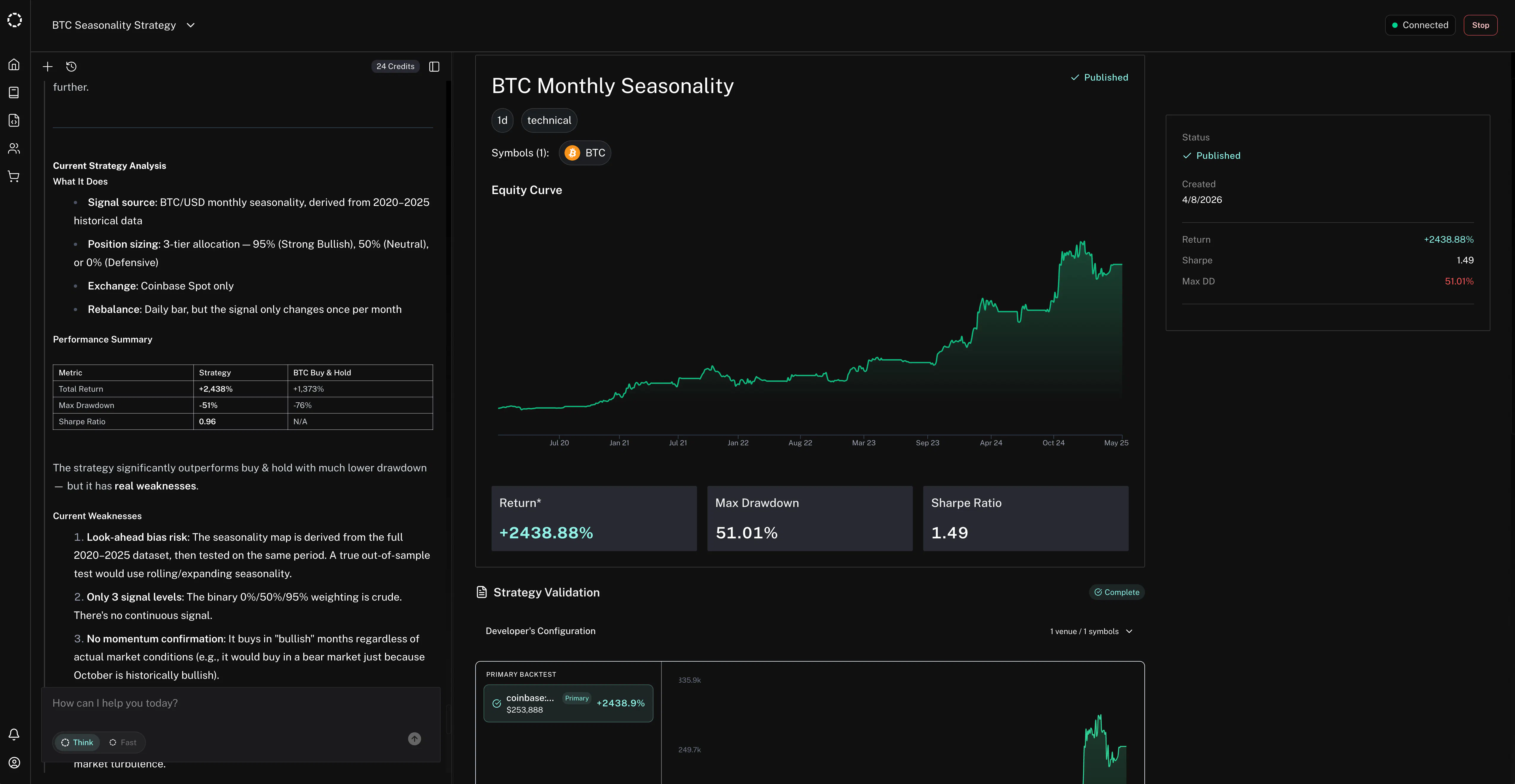Start a new chat with the plus icon

pyautogui.click(x=48, y=66)
